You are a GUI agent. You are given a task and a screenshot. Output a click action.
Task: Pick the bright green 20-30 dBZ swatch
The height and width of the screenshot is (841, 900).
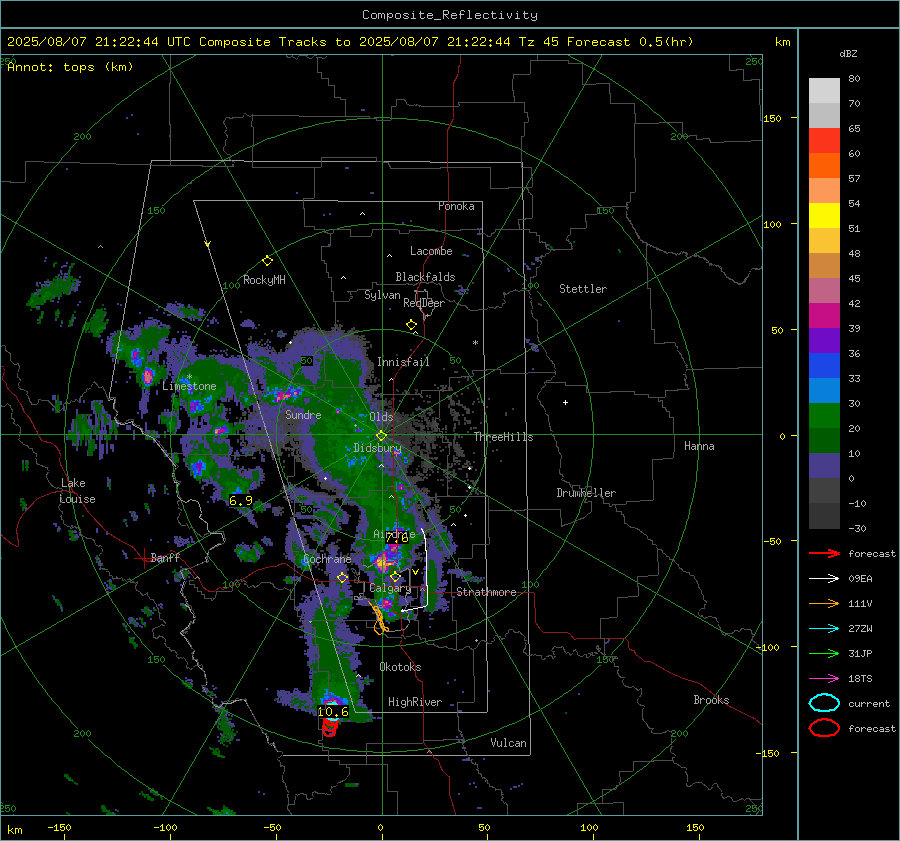pyautogui.click(x=824, y=416)
